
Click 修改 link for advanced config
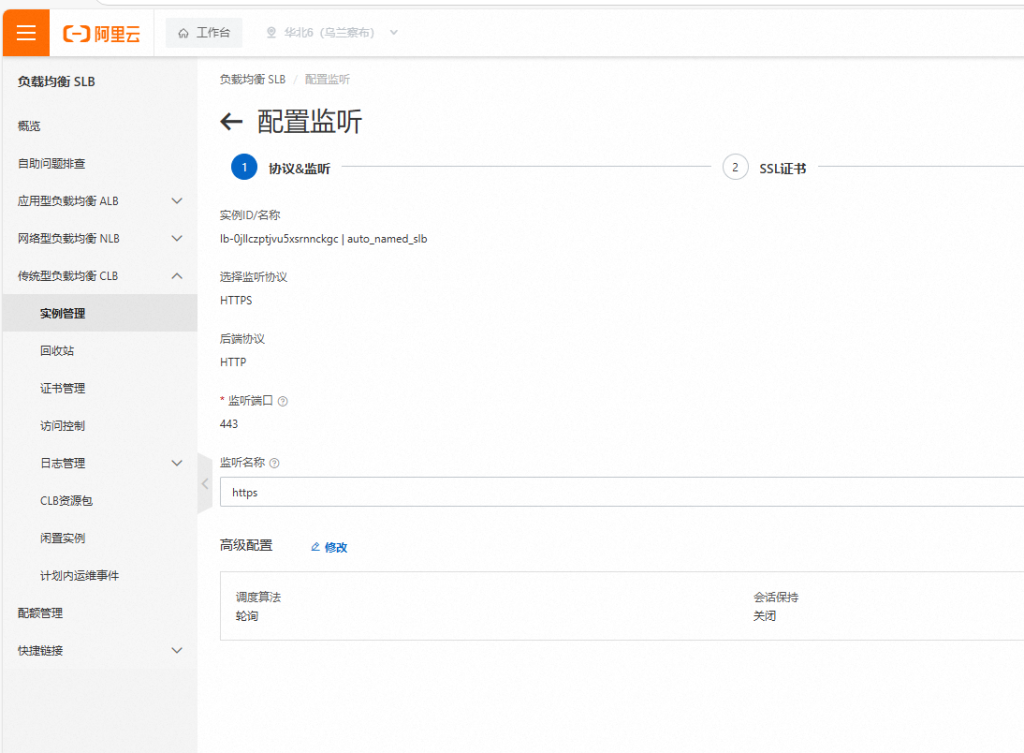coord(329,547)
